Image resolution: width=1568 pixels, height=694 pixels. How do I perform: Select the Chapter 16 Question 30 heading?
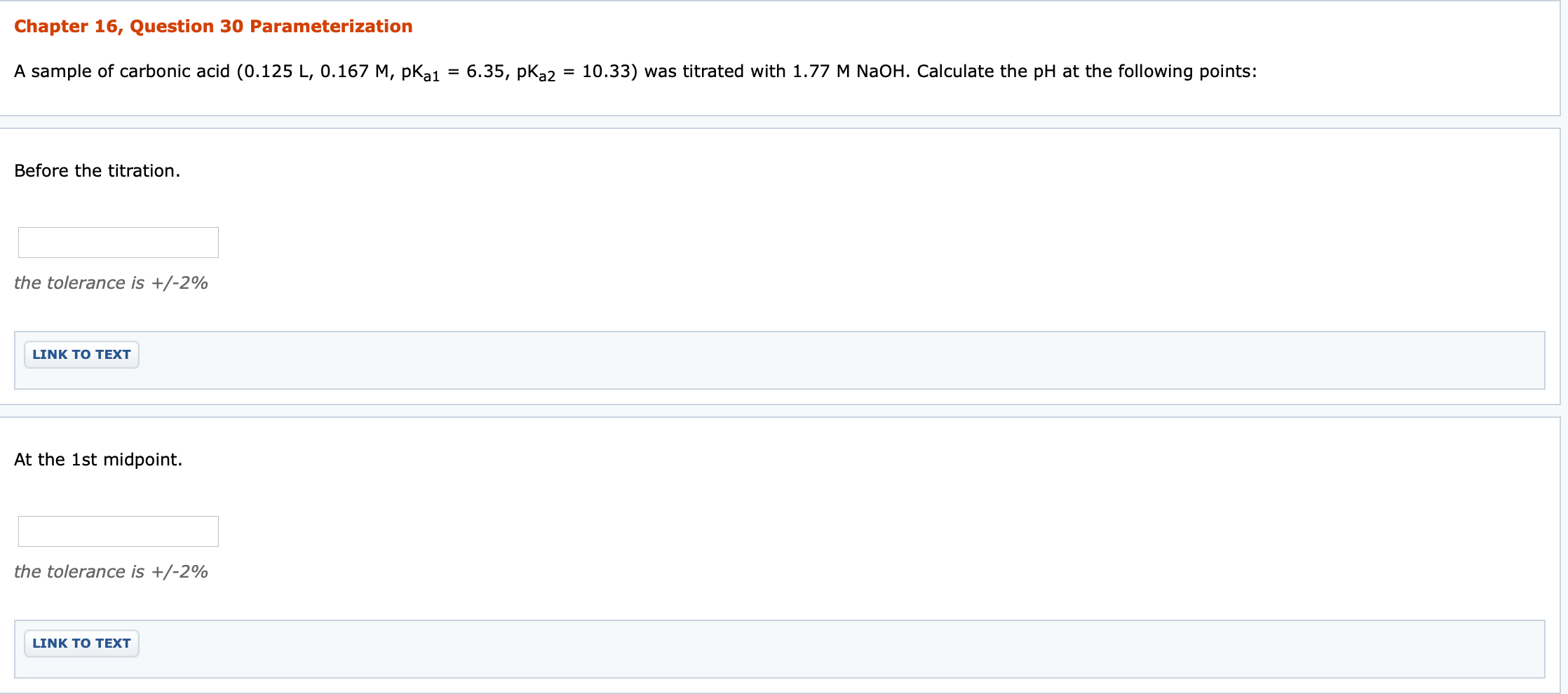(x=212, y=26)
